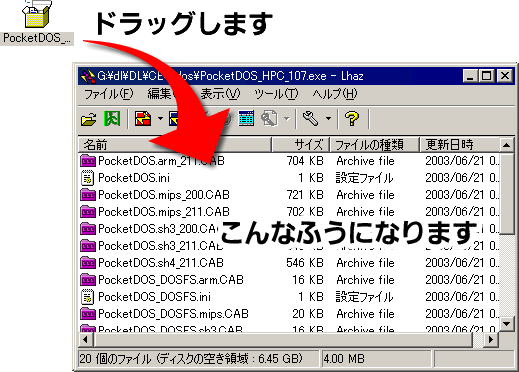This screenshot has height=372, width=519.
Task: Click the 702 KB size cell
Action: 305,212
